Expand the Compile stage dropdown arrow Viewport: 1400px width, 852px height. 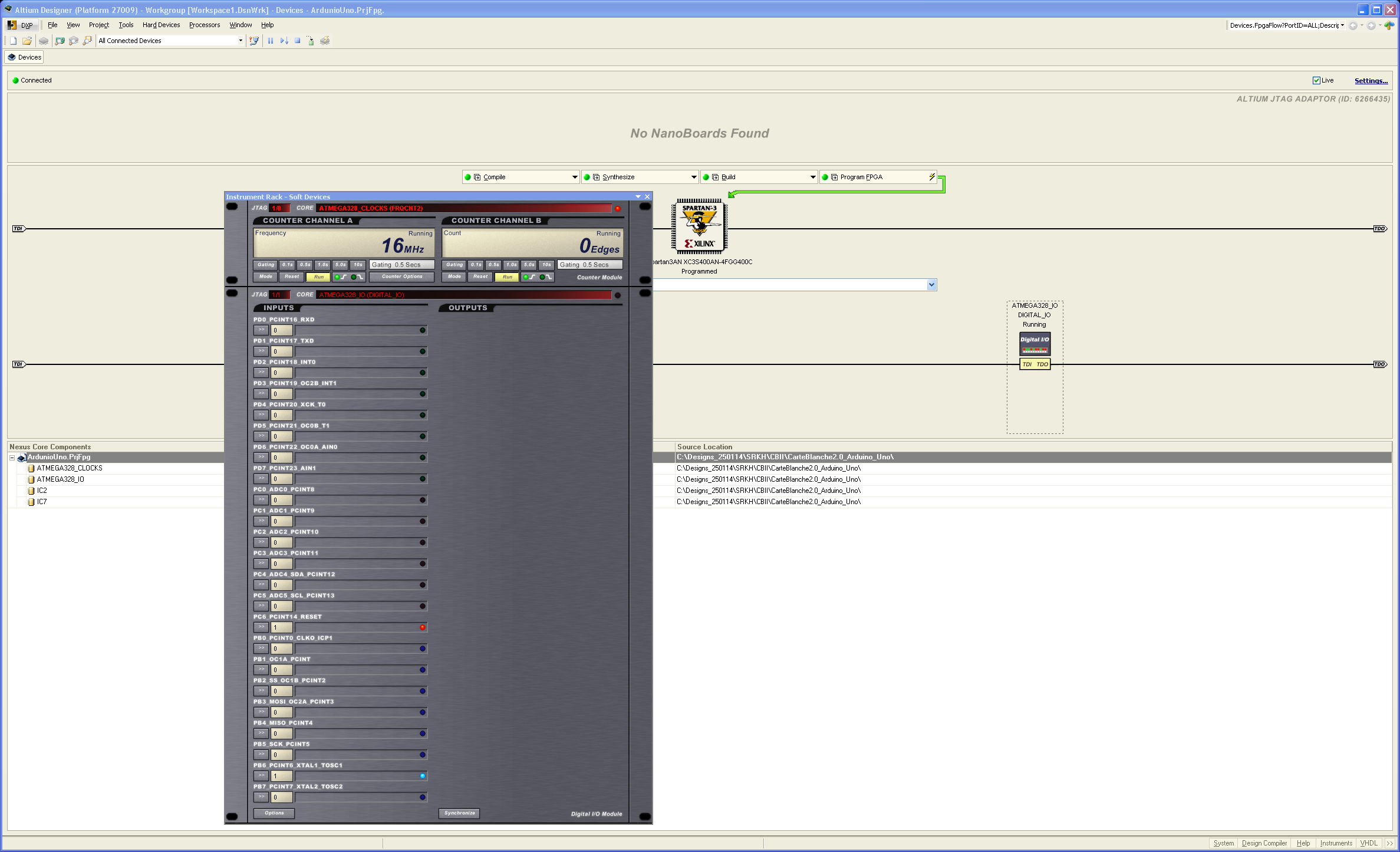click(575, 177)
